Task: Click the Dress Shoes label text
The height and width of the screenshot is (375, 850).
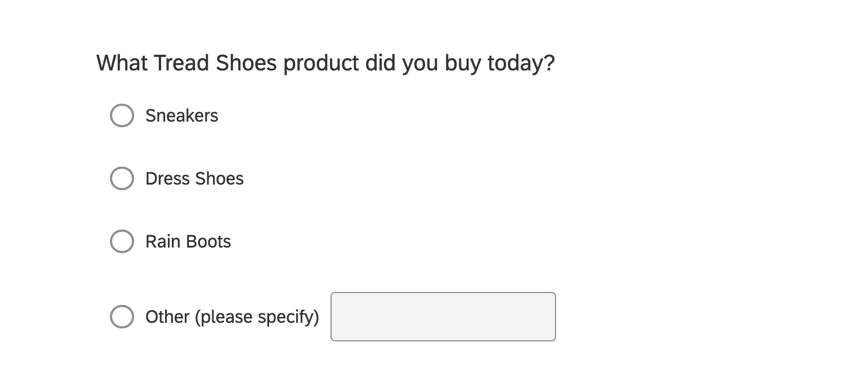Action: [x=195, y=178]
